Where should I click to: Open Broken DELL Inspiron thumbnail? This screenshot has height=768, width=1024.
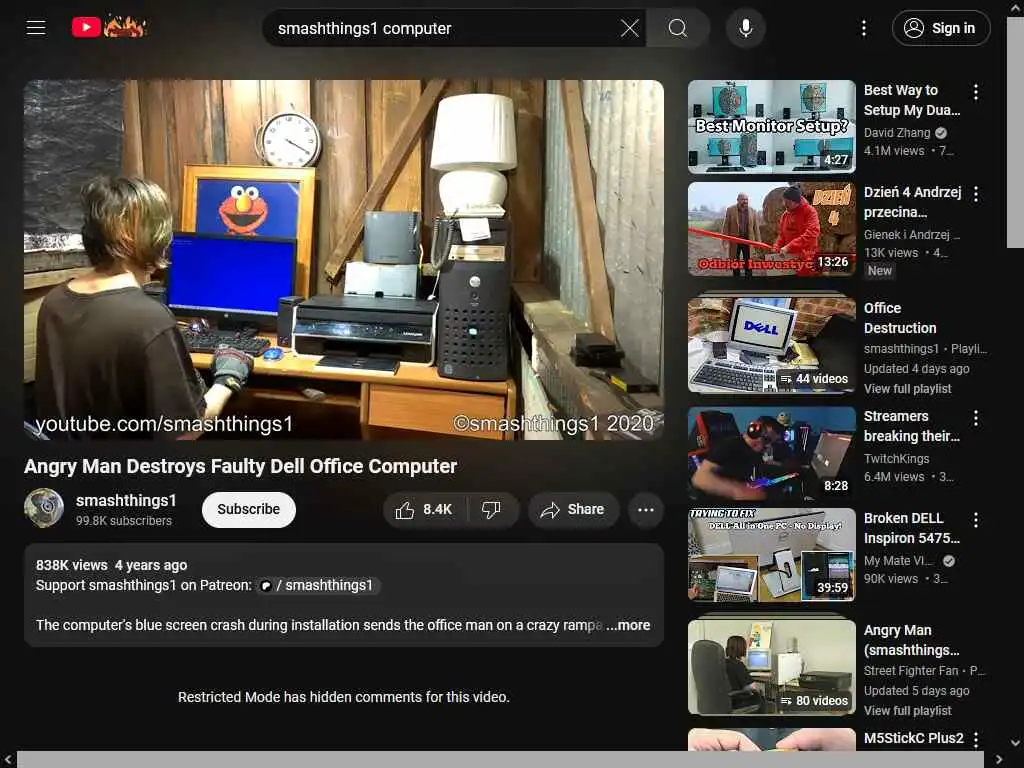pos(771,555)
